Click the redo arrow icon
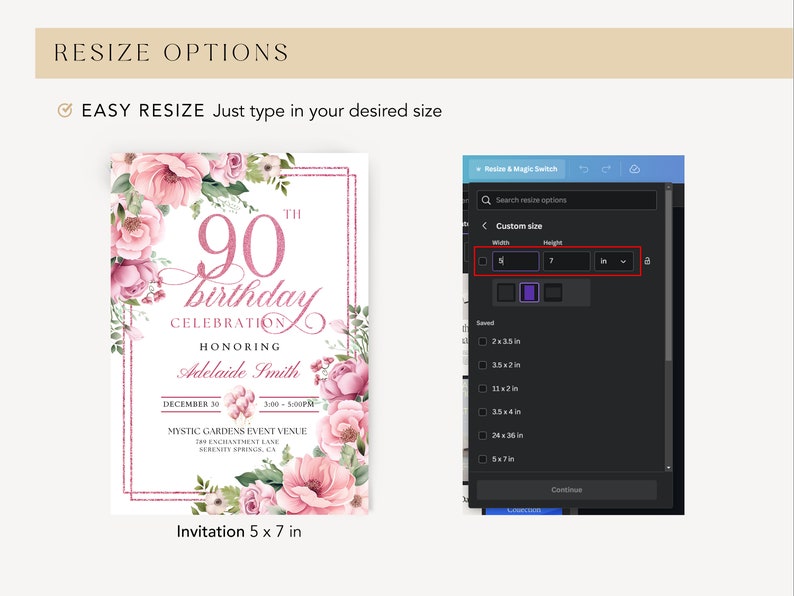Image resolution: width=794 pixels, height=596 pixels. (x=606, y=169)
